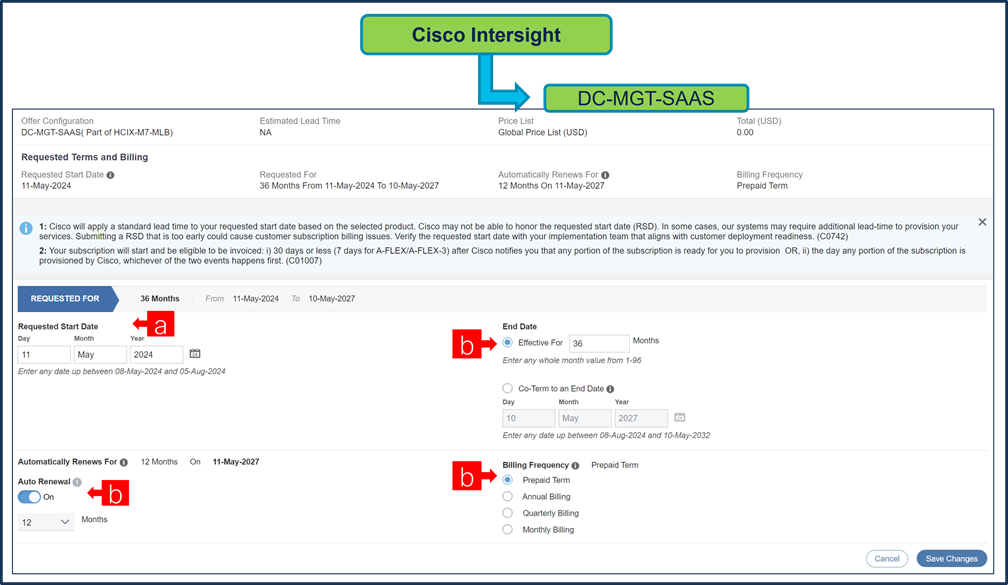Turn off the Auto Renewal switch
The image size is (1008, 585).
(x=29, y=497)
